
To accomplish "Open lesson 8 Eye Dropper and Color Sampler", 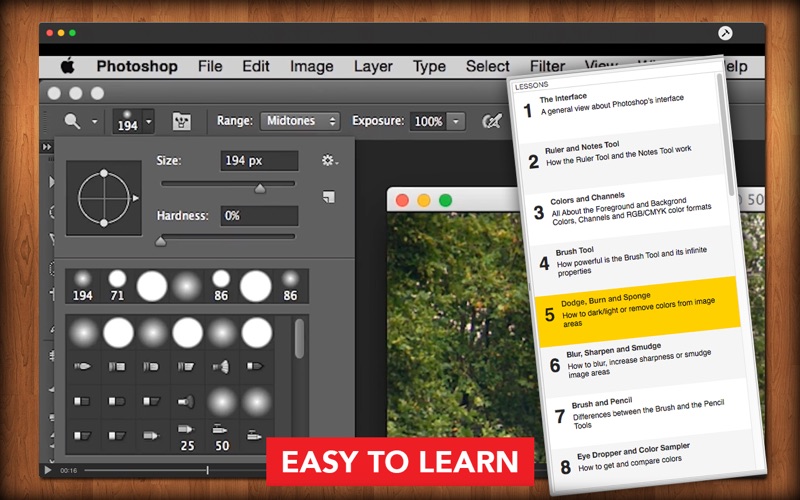I will pos(653,460).
